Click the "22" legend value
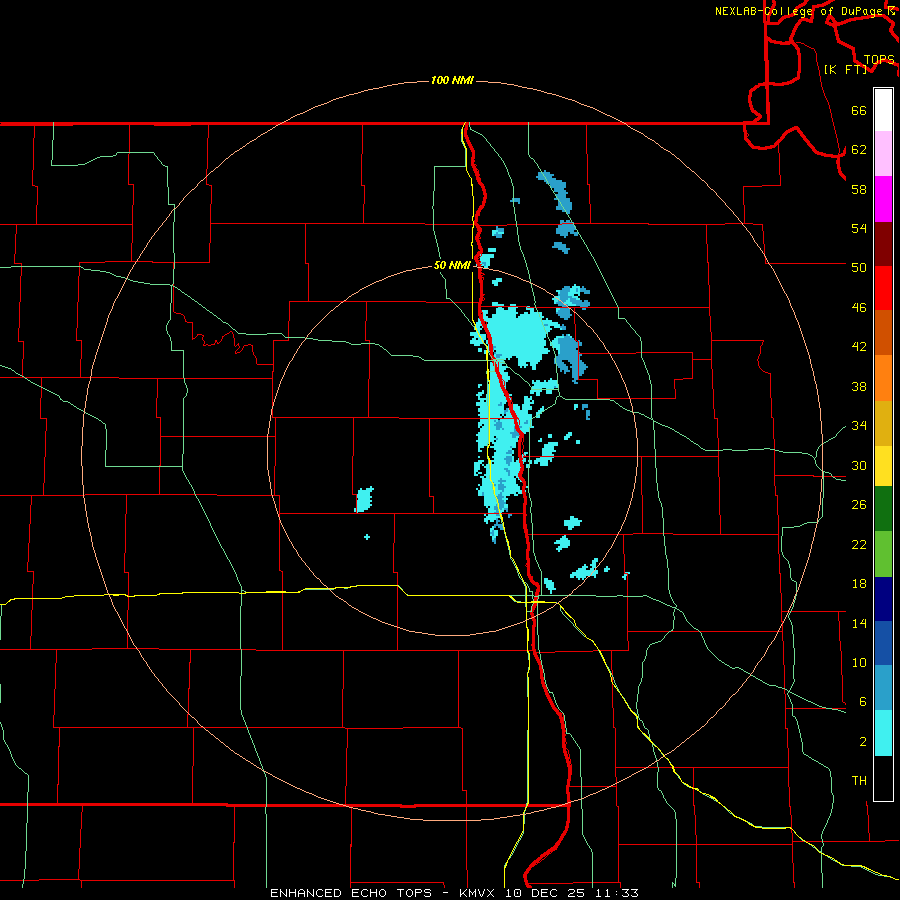Image resolution: width=900 pixels, height=900 pixels. (859, 544)
